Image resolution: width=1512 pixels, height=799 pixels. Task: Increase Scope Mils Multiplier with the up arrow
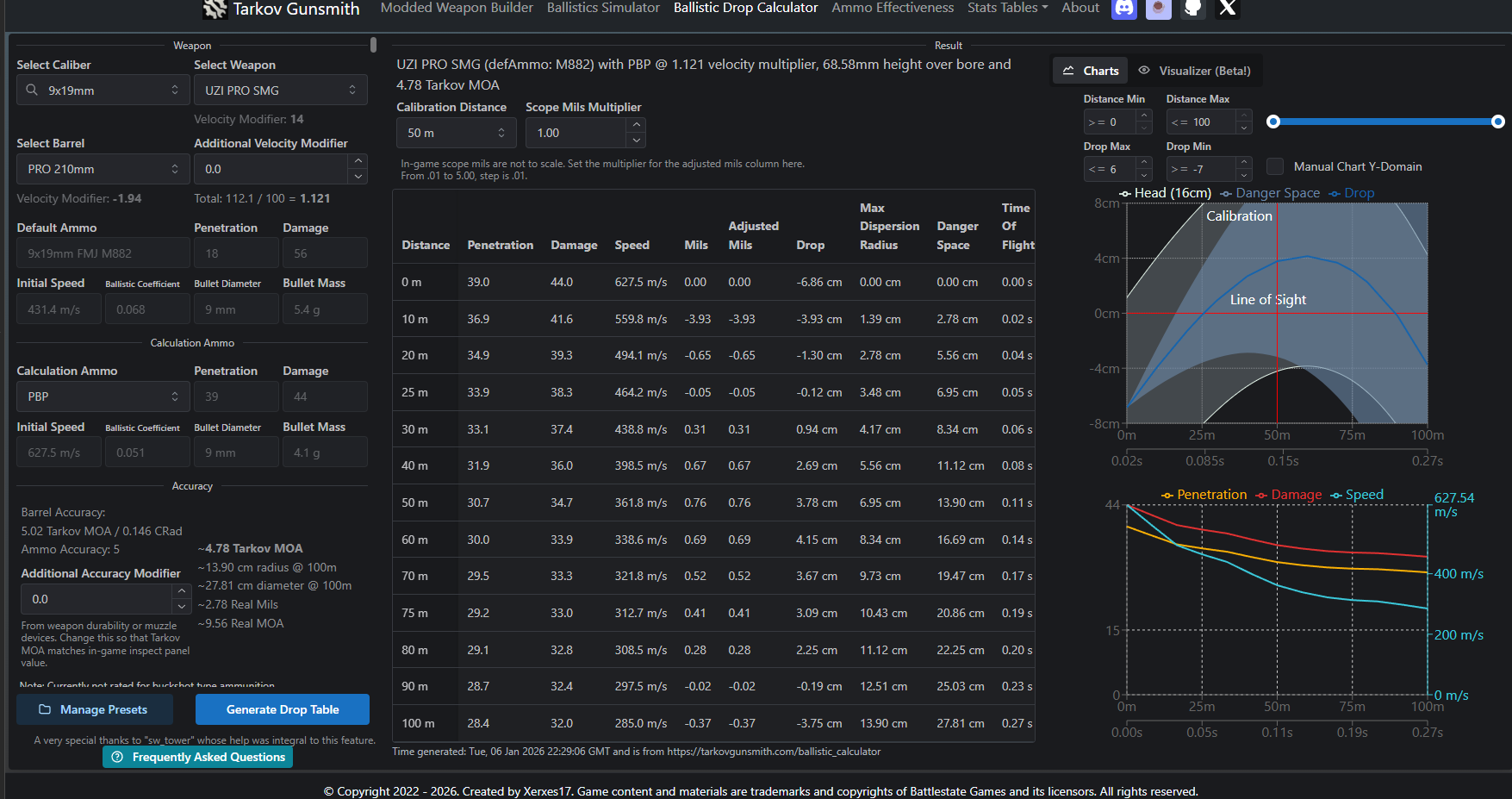pyautogui.click(x=637, y=125)
